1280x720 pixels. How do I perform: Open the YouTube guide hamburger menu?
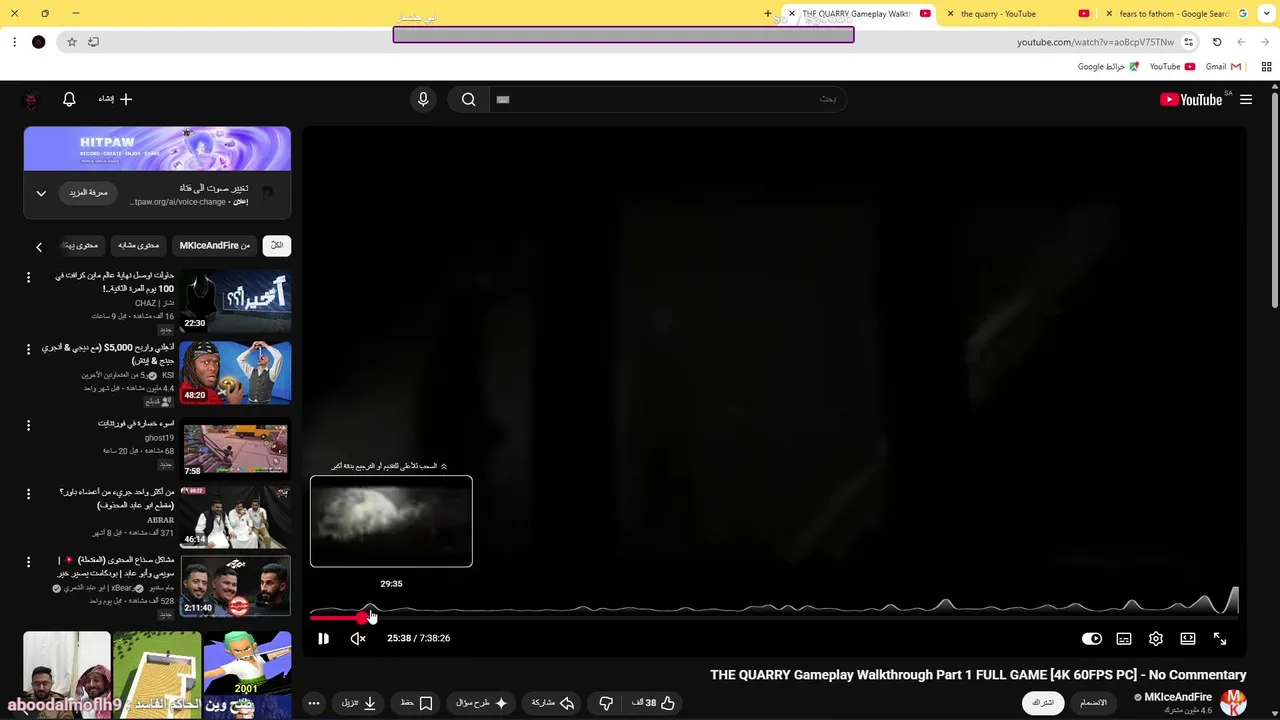click(1246, 99)
